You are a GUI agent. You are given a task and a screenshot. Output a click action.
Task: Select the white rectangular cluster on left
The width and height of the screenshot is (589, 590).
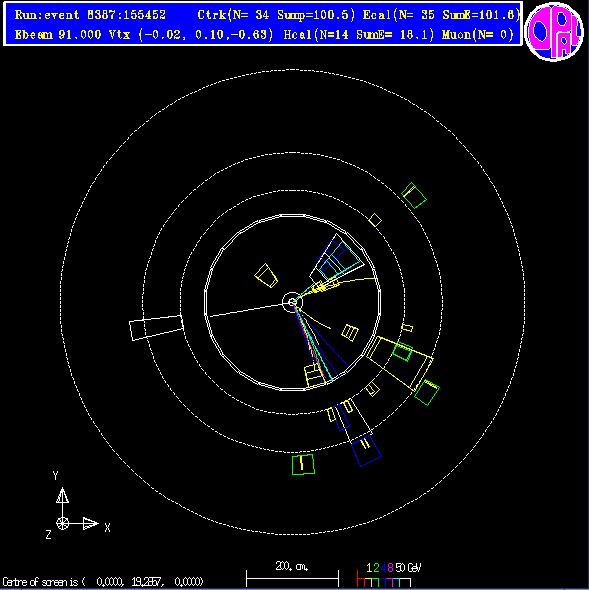point(156,328)
